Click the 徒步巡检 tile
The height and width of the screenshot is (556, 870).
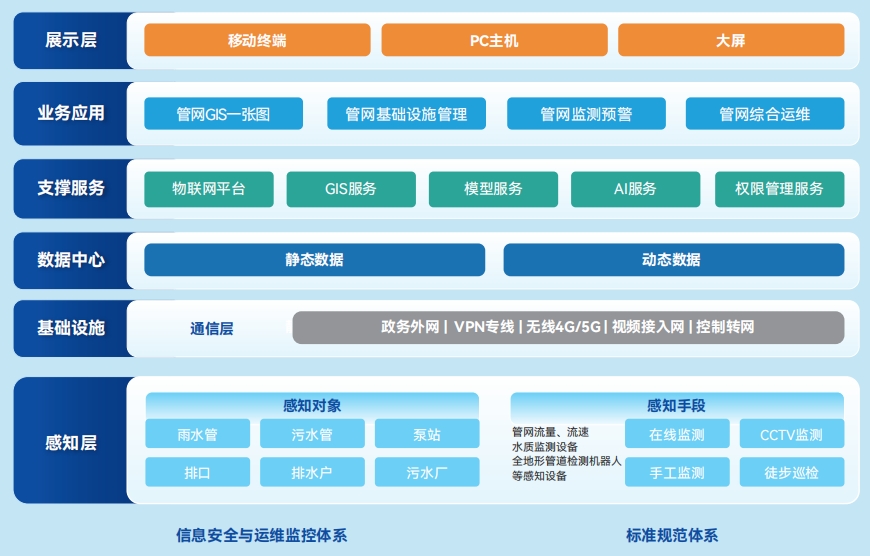pyautogui.click(x=792, y=472)
